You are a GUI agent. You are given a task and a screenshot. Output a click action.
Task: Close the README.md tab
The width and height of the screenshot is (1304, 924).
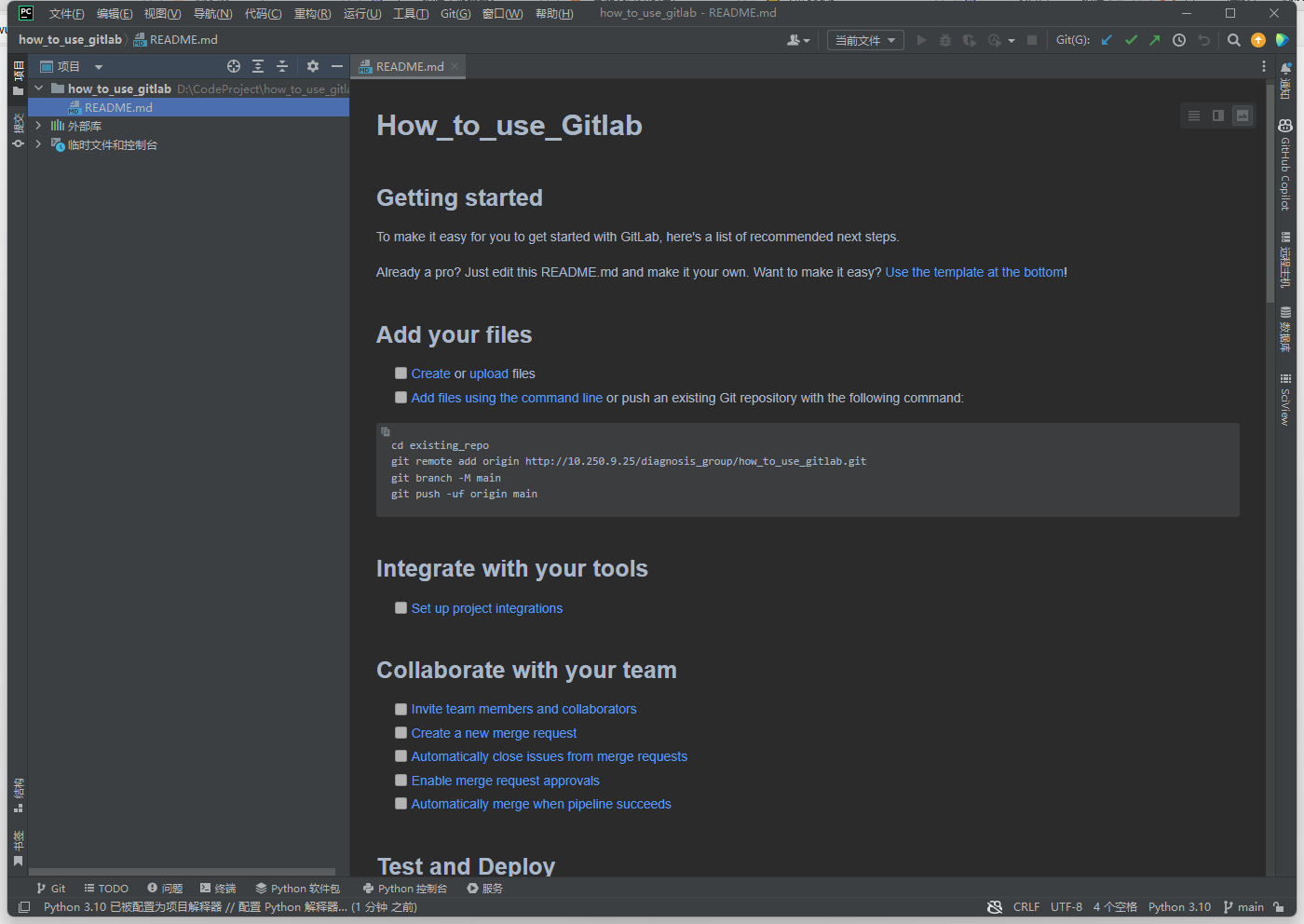(455, 66)
